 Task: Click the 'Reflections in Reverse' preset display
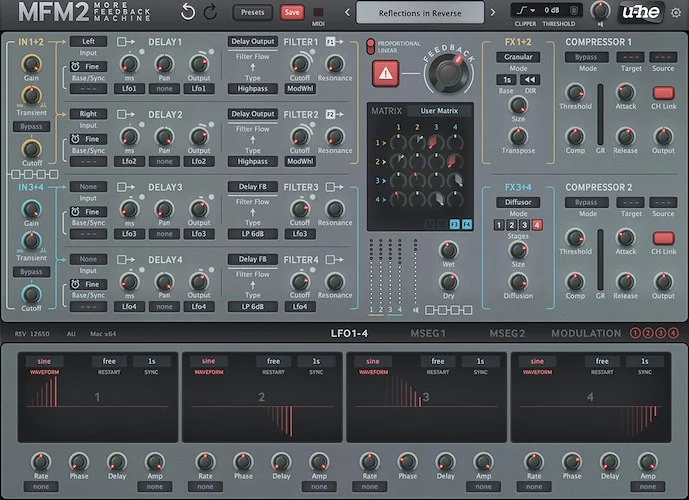click(x=420, y=12)
